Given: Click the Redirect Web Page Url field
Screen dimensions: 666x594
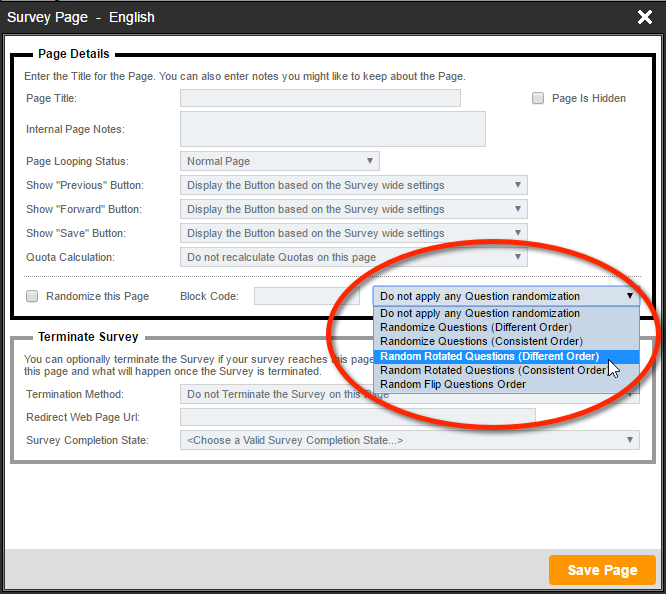Looking at the screenshot, I should point(357,416).
